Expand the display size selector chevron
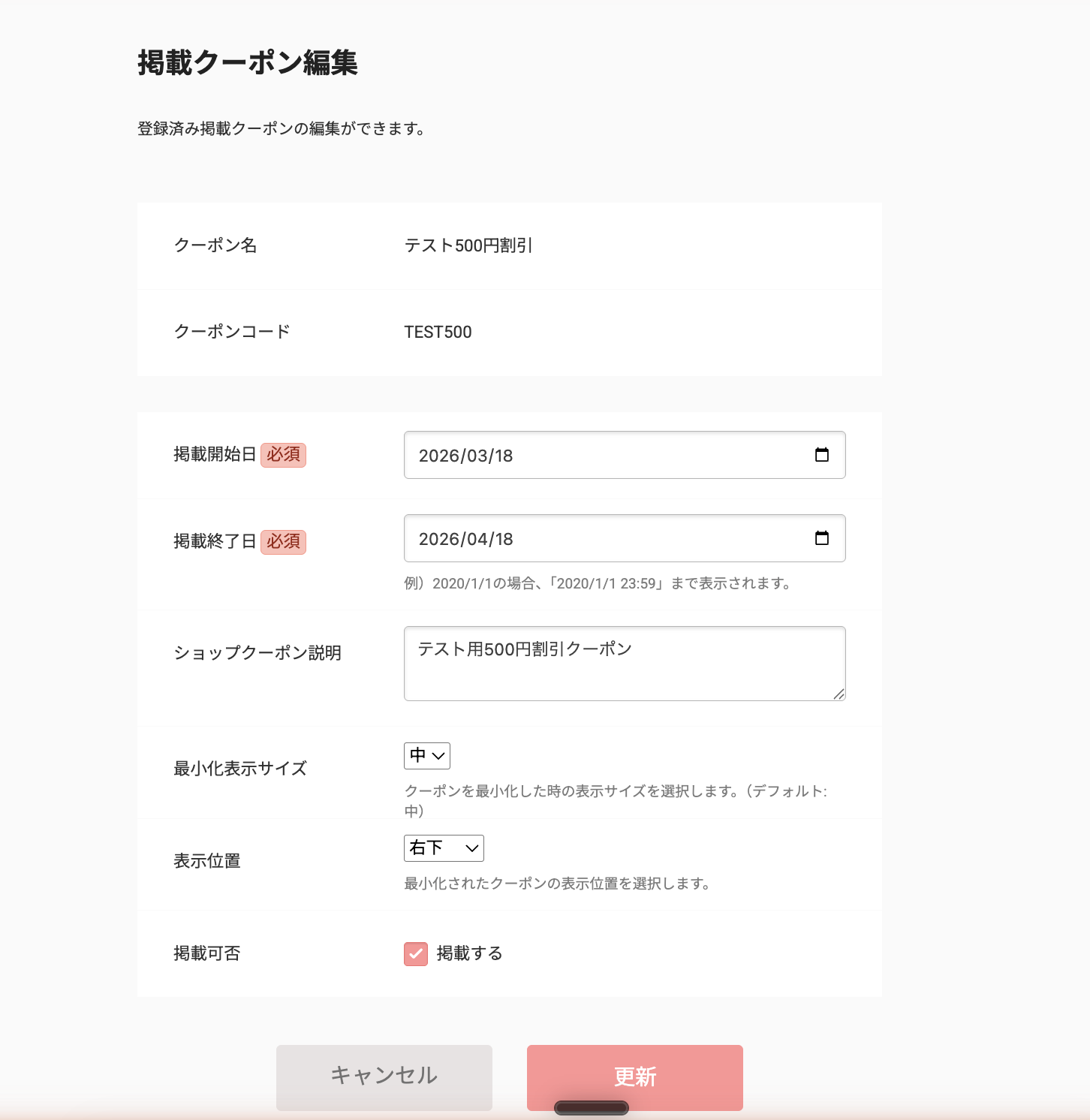 [x=438, y=756]
